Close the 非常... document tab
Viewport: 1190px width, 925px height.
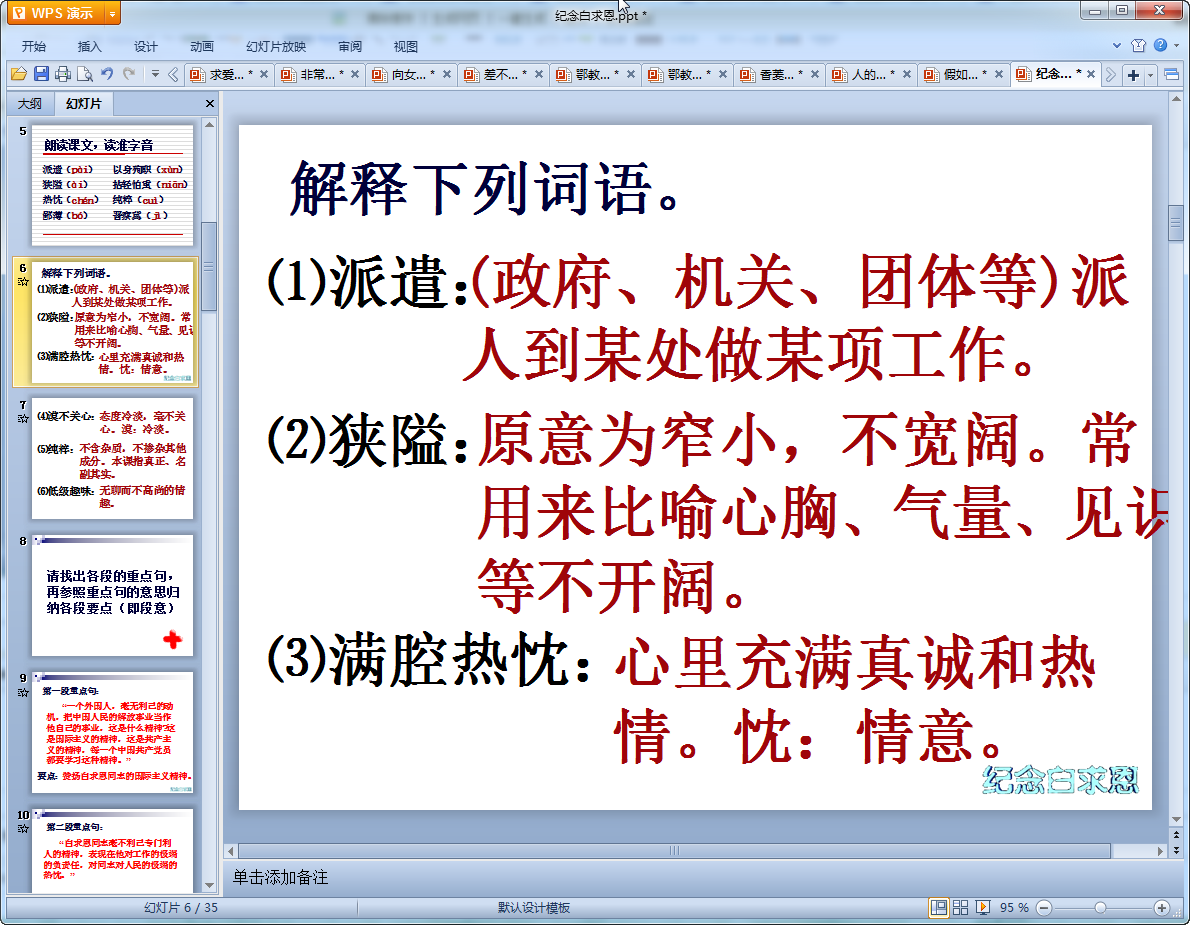pos(354,74)
